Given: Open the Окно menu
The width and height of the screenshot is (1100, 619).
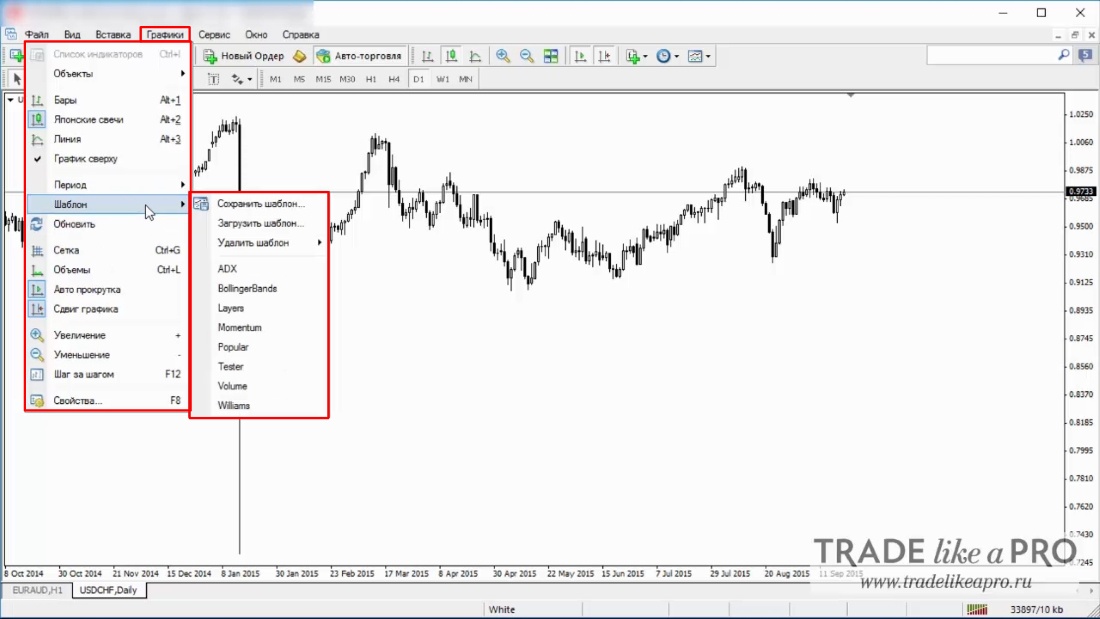Looking at the screenshot, I should click(256, 34).
